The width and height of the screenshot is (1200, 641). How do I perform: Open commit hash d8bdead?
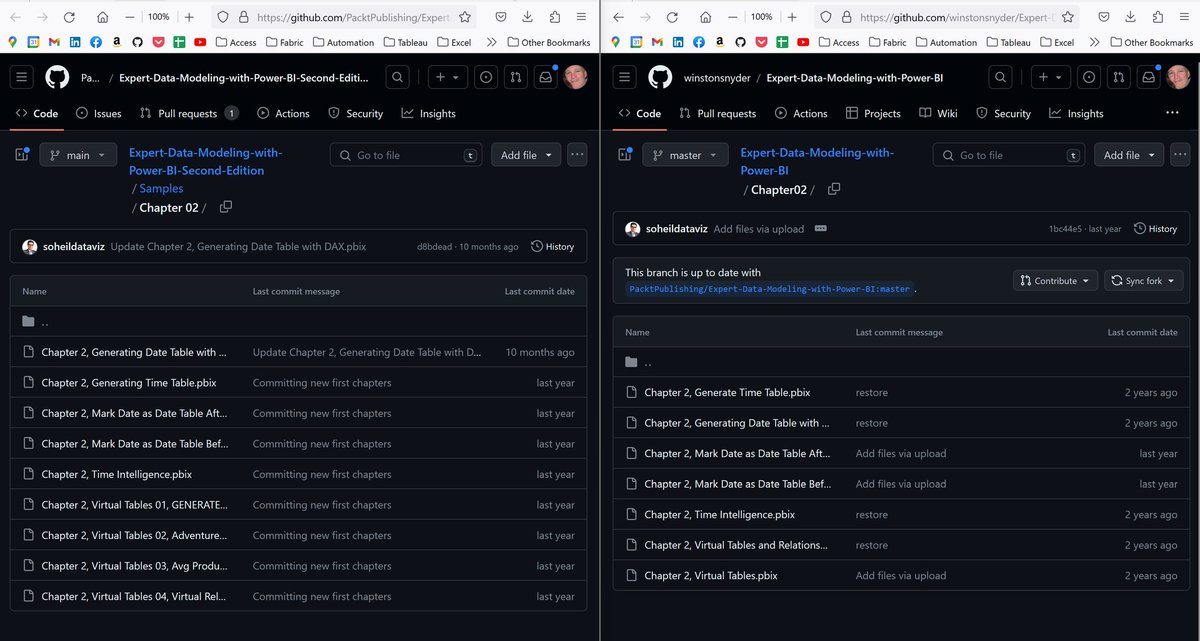pyautogui.click(x=436, y=247)
